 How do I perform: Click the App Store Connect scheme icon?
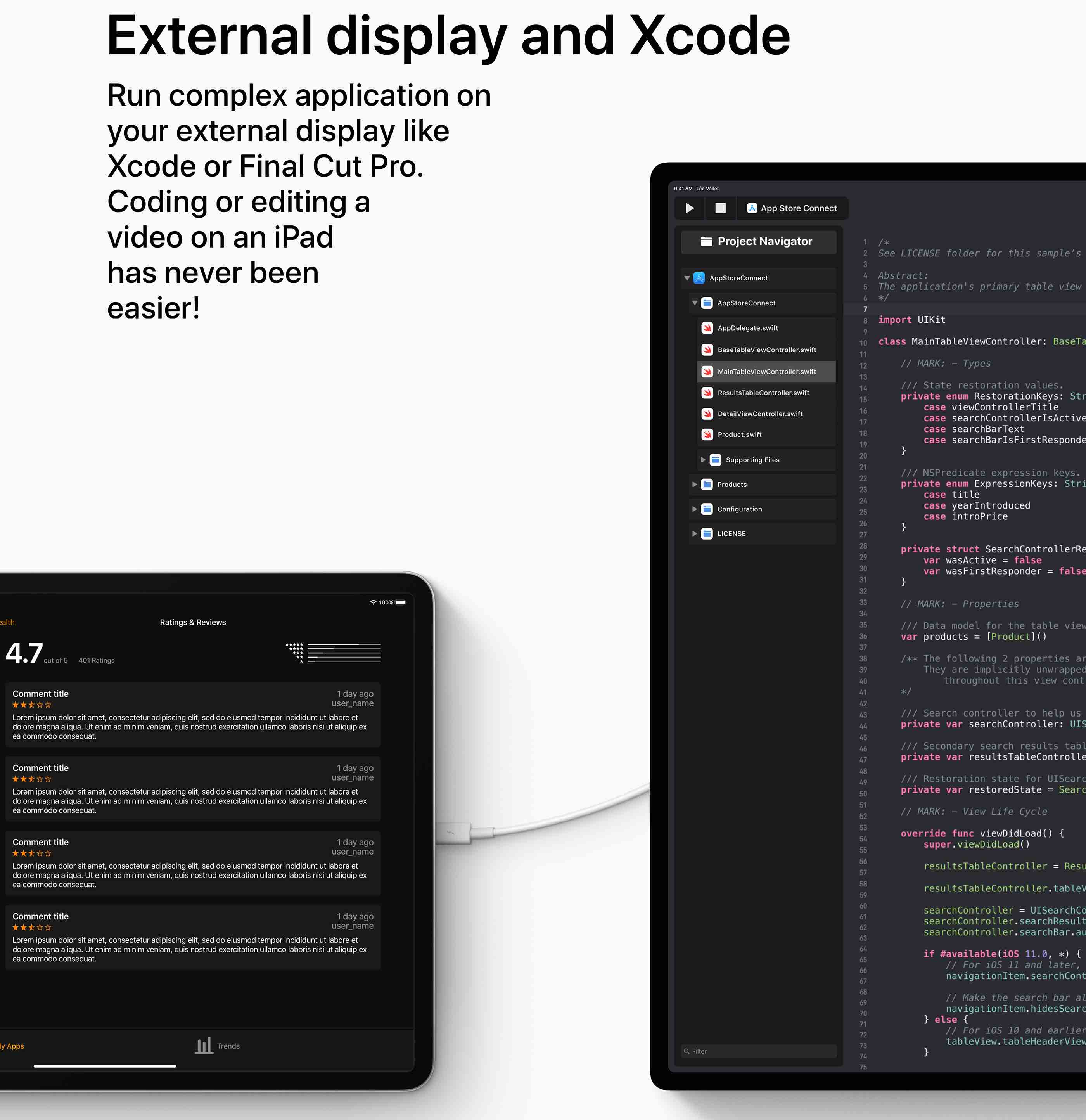pyautogui.click(x=752, y=208)
